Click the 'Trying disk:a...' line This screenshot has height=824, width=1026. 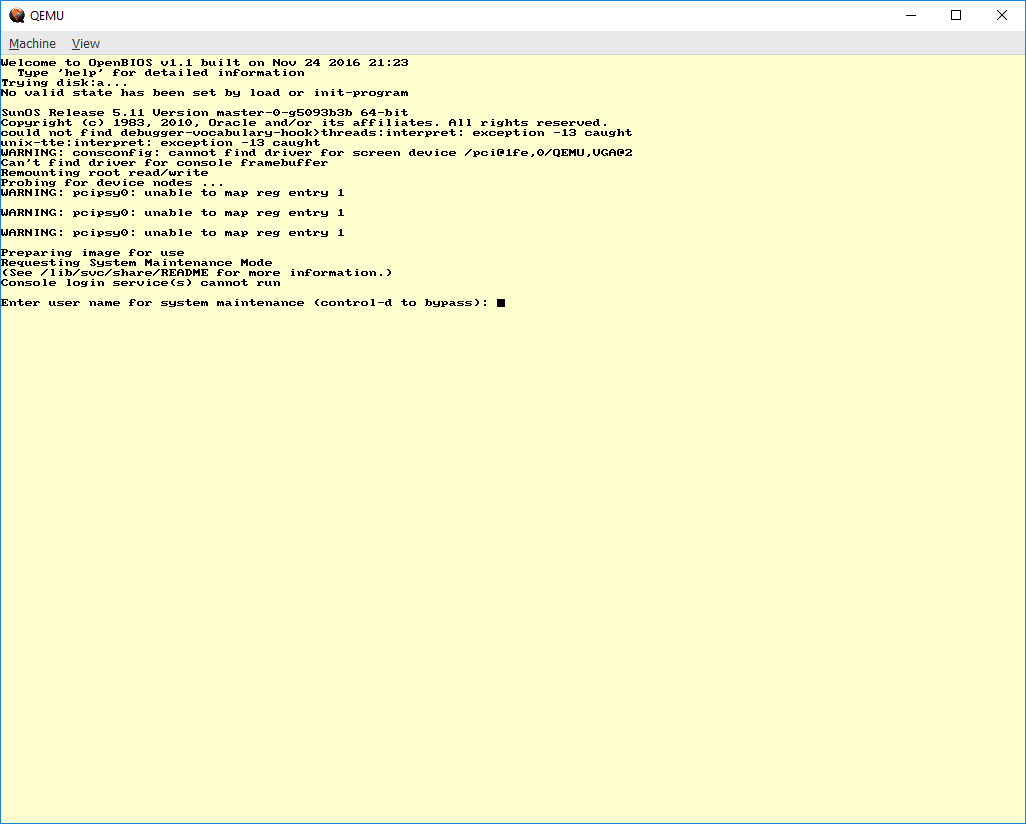click(x=64, y=82)
